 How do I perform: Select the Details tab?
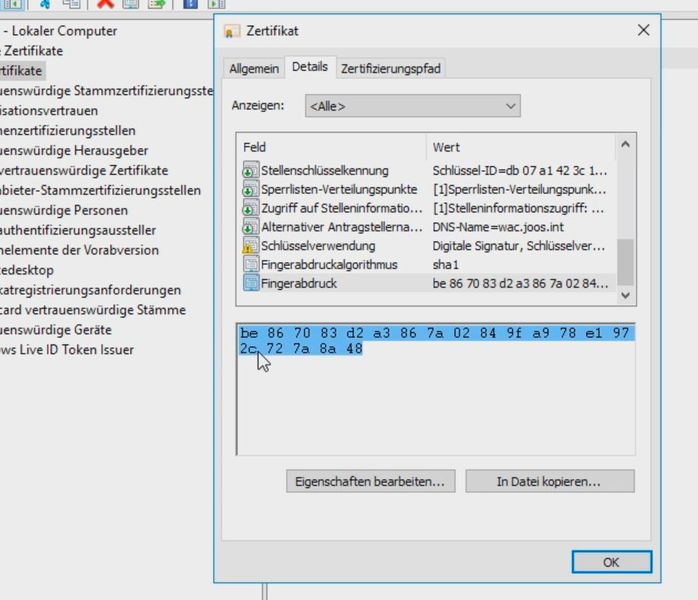point(310,67)
